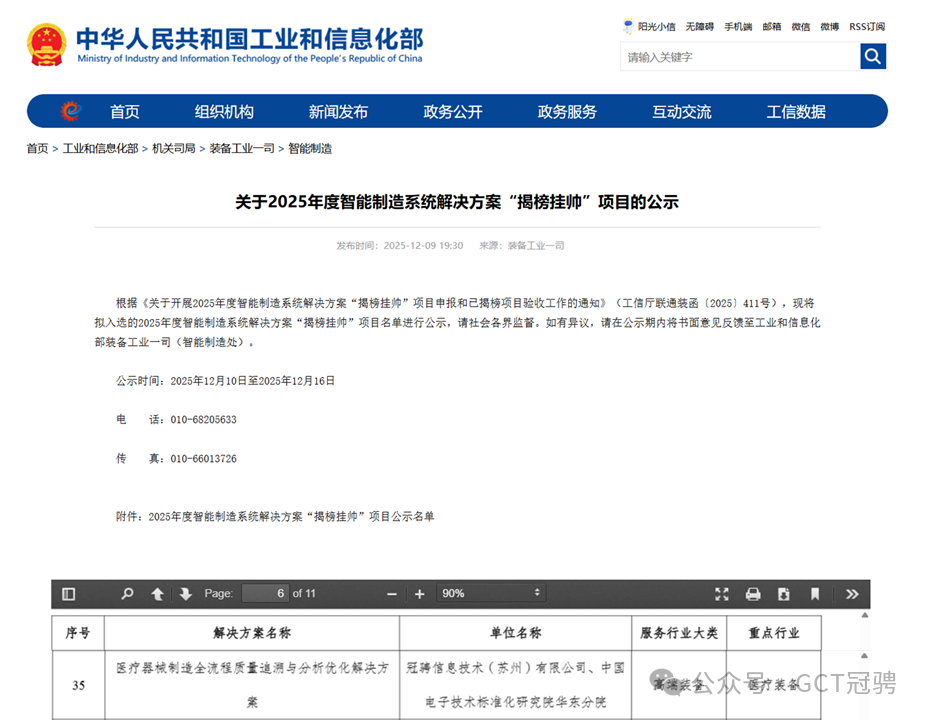Open 政务服务 menu item
Viewport: 926px width, 720px height.
568,111
